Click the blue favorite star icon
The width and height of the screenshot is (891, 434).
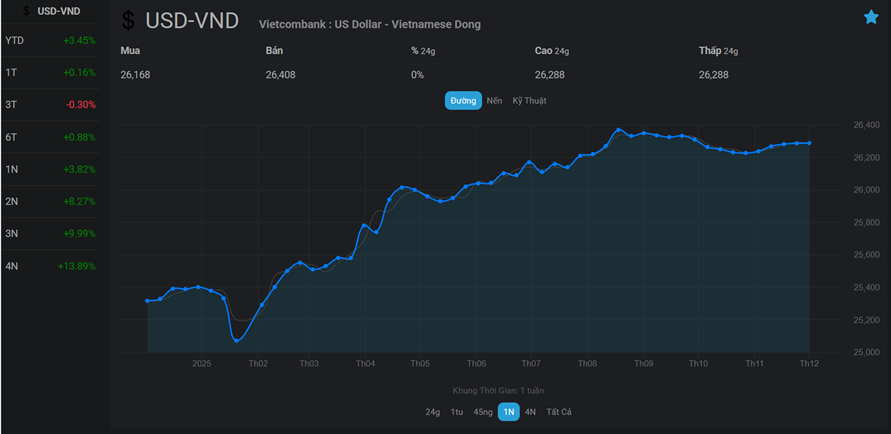[x=871, y=17]
